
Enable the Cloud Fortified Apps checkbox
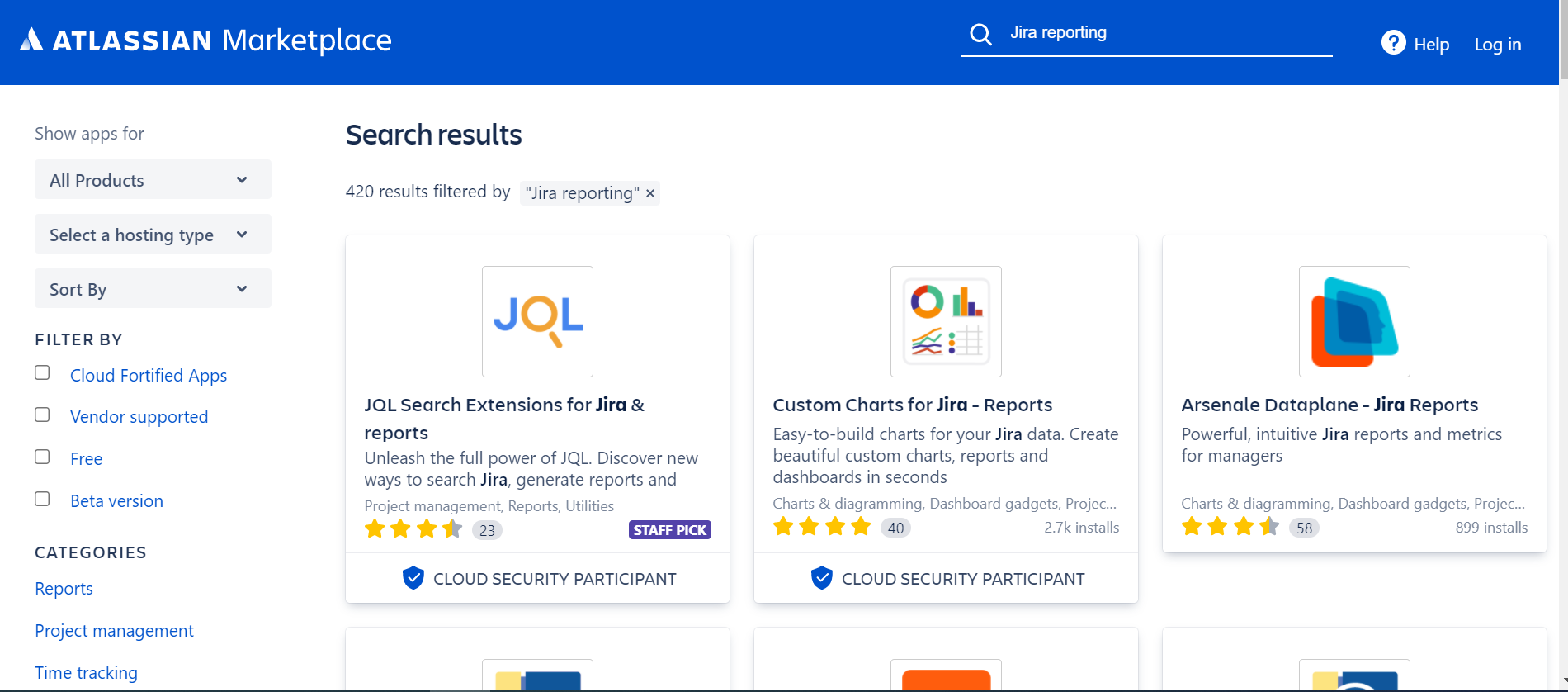tap(42, 372)
